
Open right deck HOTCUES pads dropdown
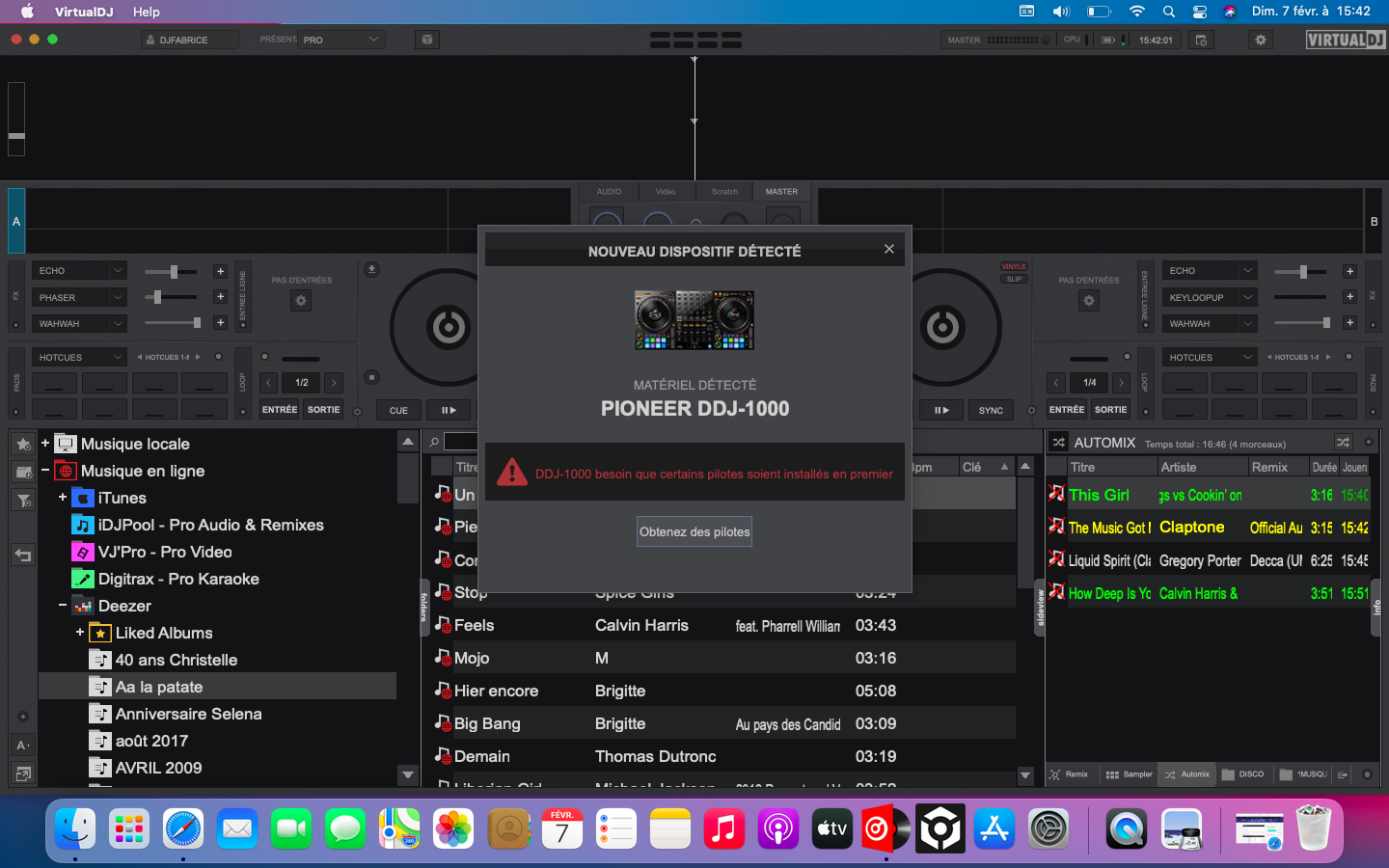point(1210,357)
